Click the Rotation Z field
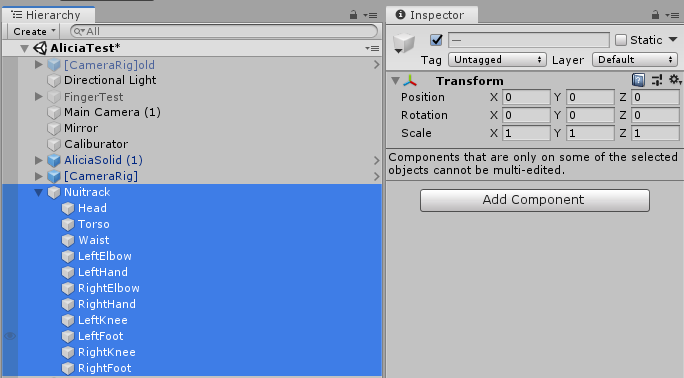Screen dimensions: 684x378 655,115
